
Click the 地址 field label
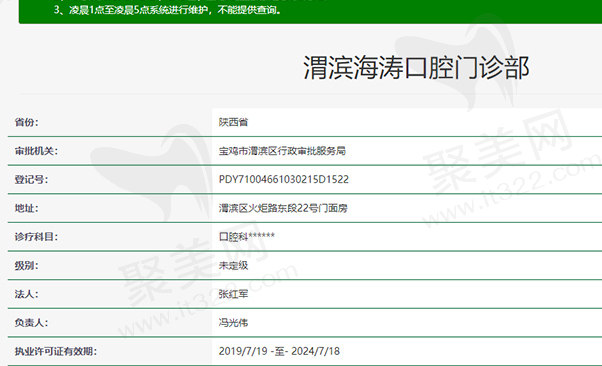[26, 208]
